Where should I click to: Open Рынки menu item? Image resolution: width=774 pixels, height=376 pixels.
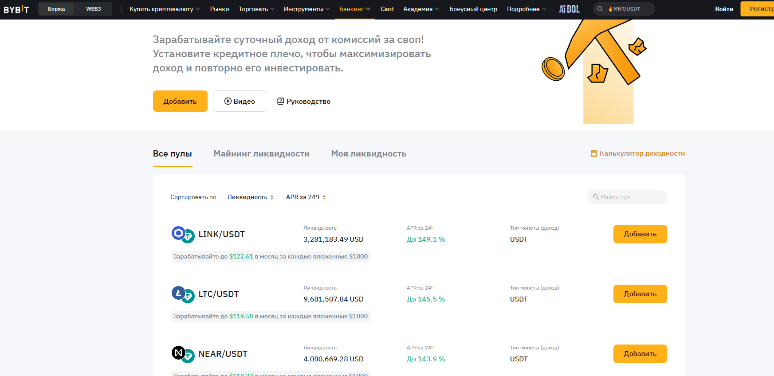coord(219,9)
